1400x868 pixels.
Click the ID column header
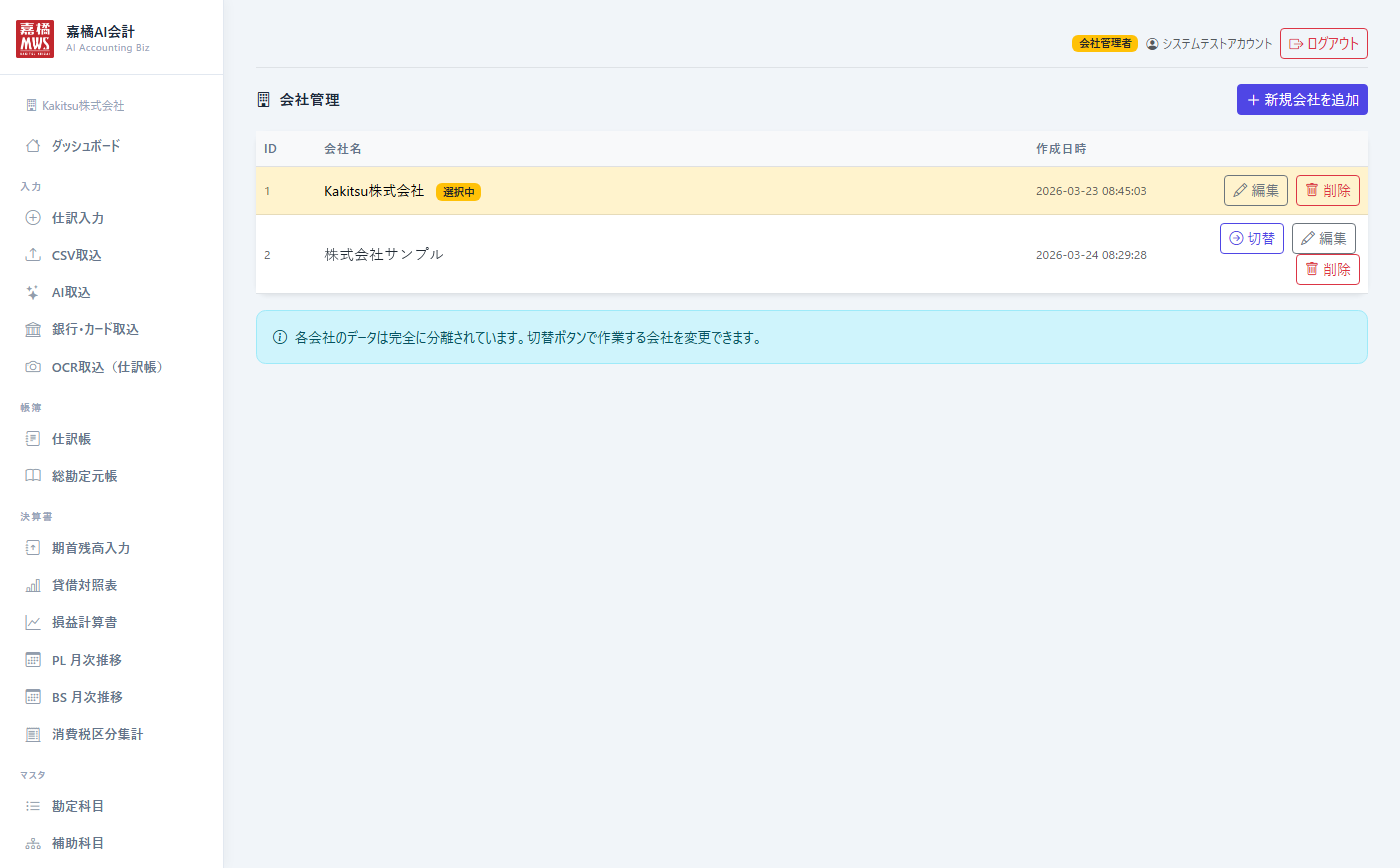pyautogui.click(x=270, y=149)
